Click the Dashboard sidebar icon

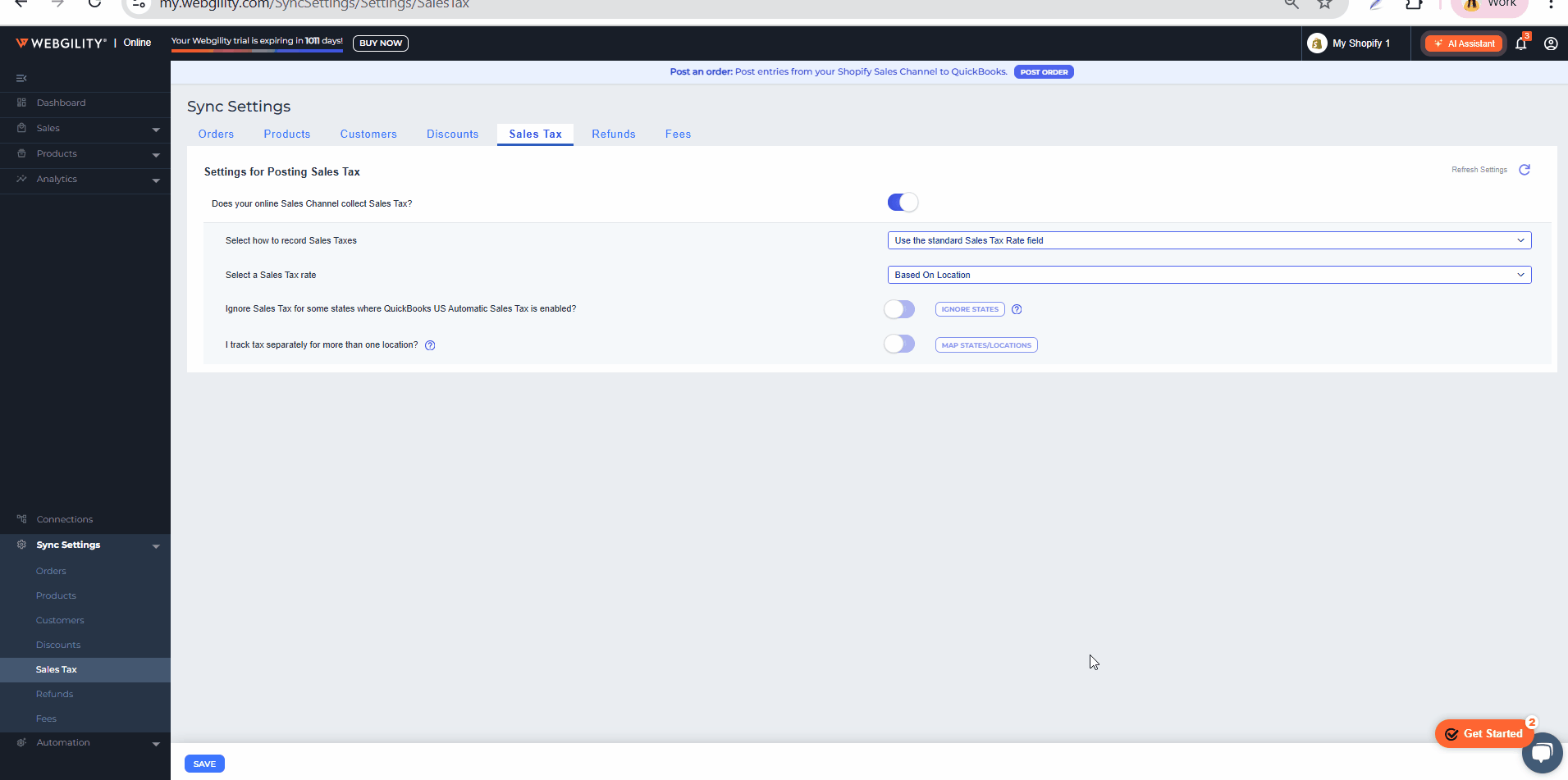(x=22, y=103)
